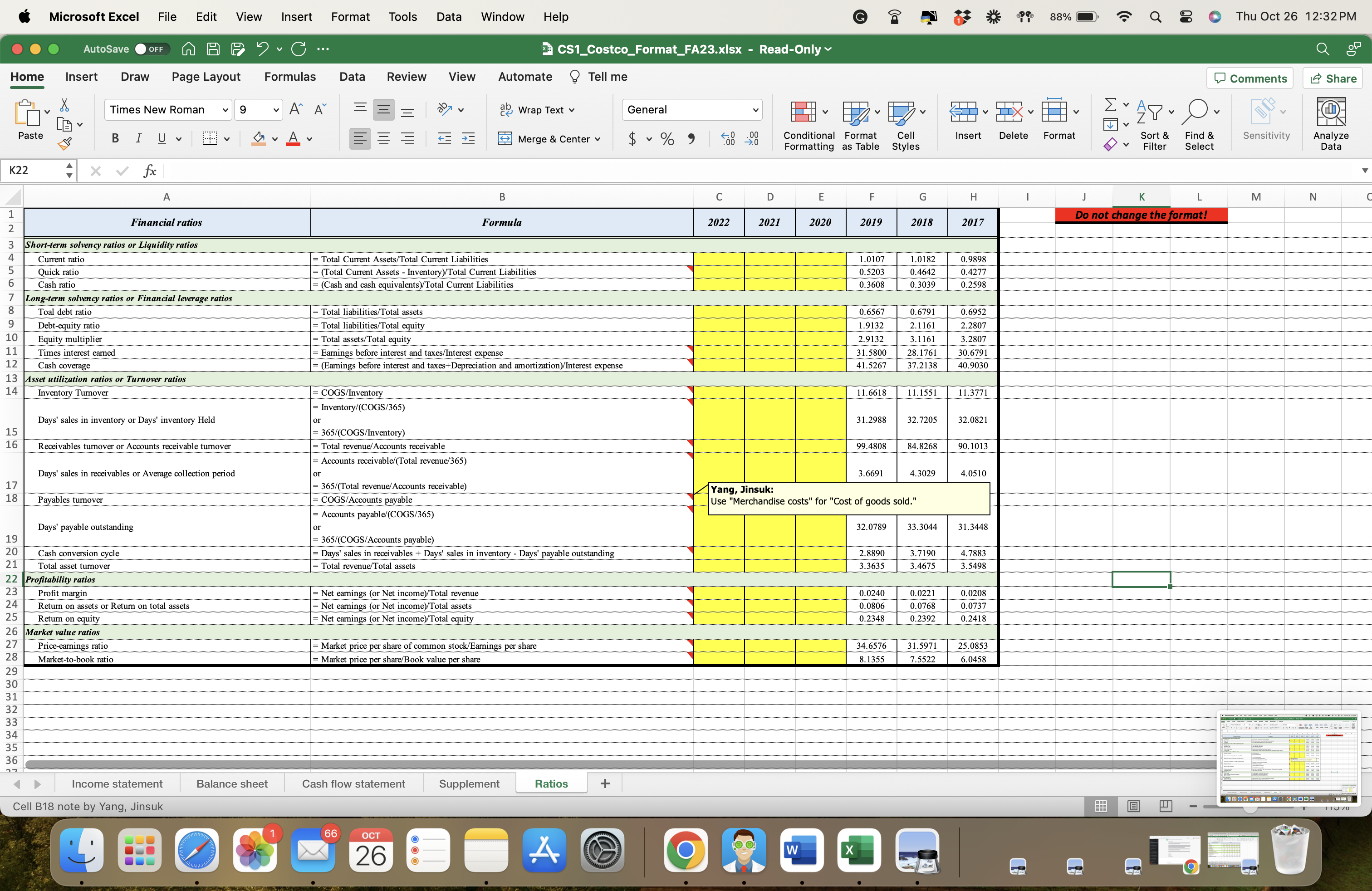Switch to Page Layout view in status bar
Image resolution: width=1372 pixels, height=891 pixels.
point(1133,806)
